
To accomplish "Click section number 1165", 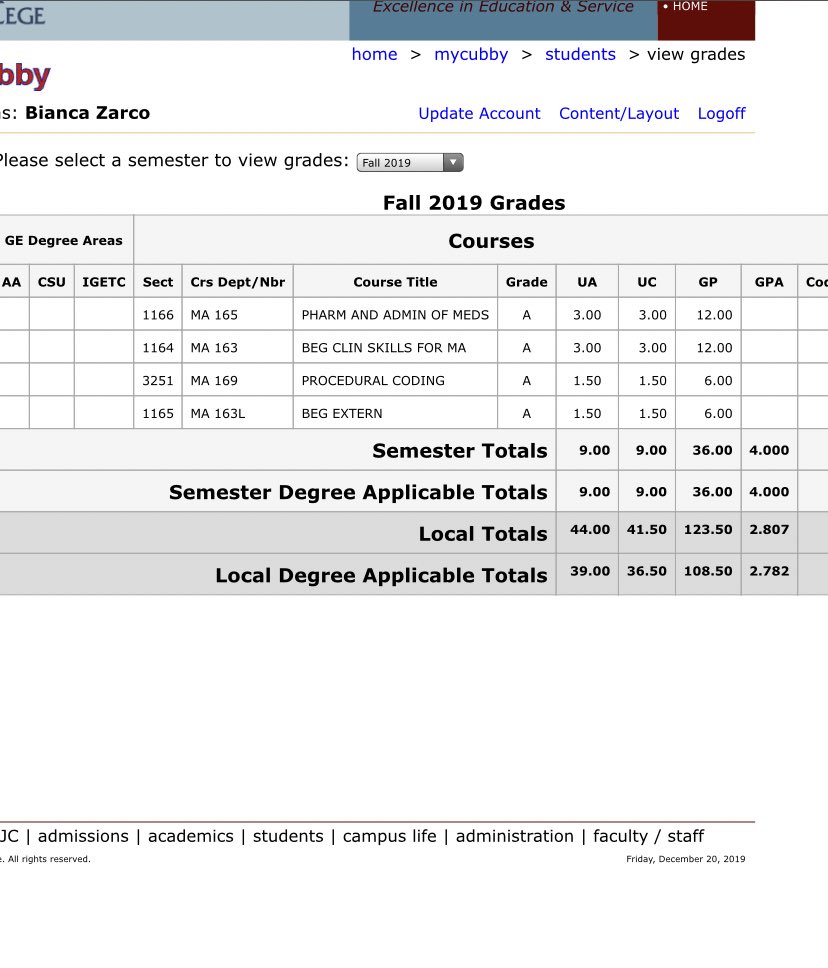I will click(158, 413).
